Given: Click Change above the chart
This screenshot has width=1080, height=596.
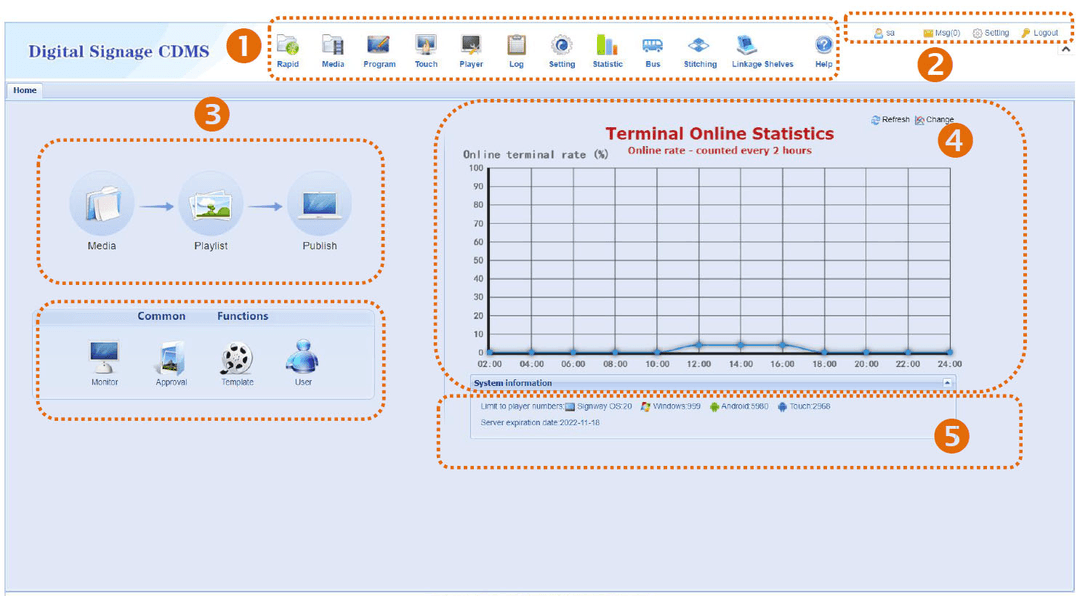Looking at the screenshot, I should [x=934, y=120].
